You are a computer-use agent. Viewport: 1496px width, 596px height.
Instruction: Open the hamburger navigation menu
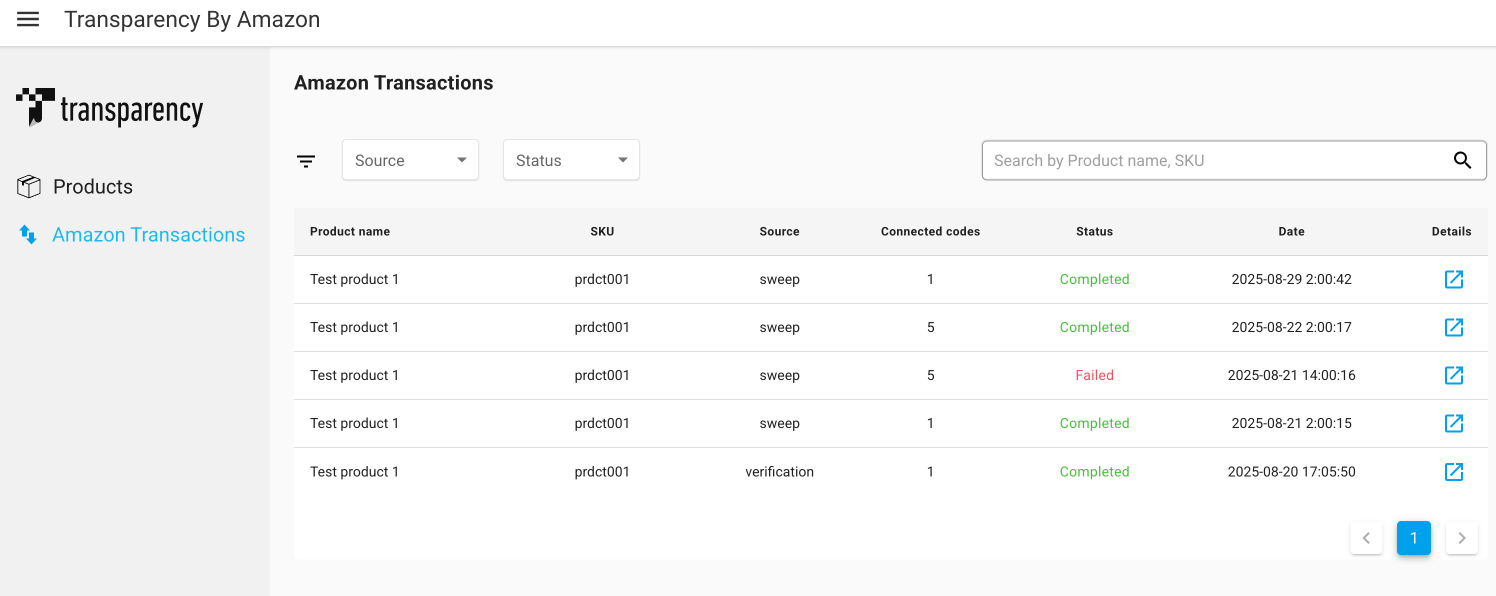pos(28,20)
